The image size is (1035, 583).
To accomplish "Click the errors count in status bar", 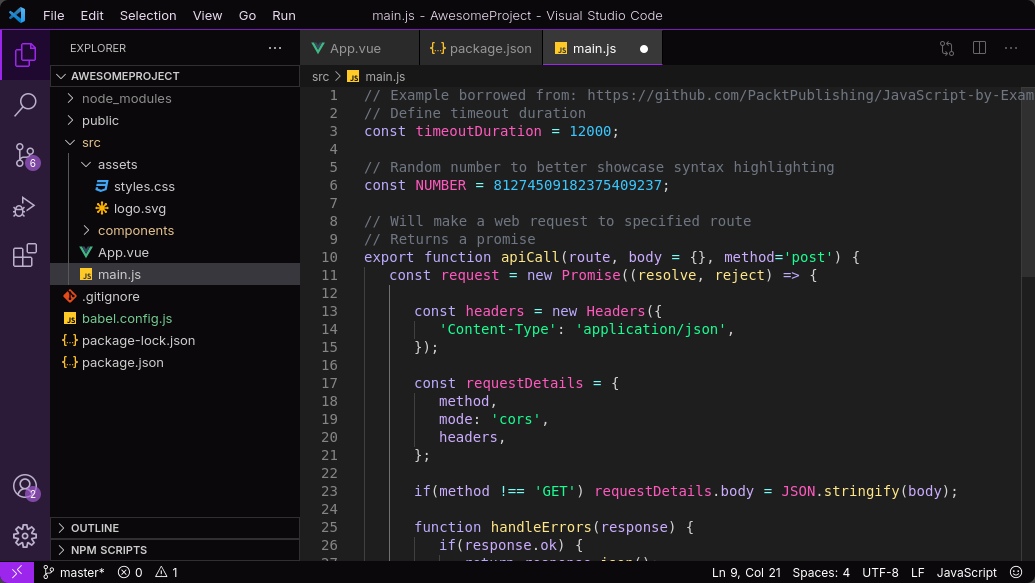I will point(130,572).
